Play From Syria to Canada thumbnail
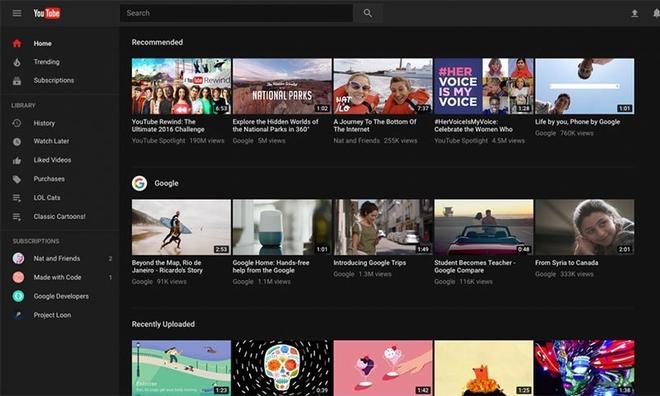 click(x=585, y=227)
